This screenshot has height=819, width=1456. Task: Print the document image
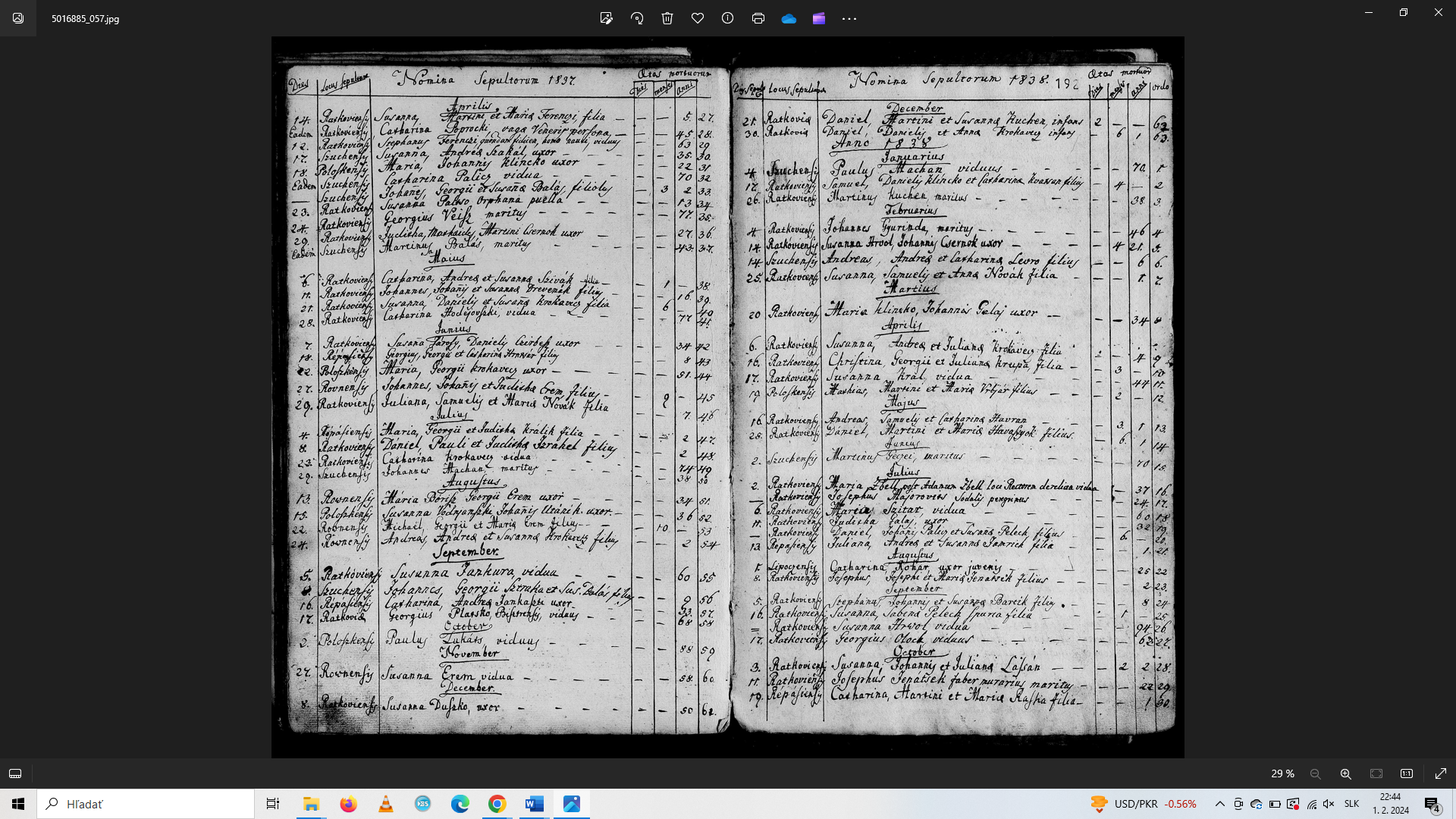758,18
